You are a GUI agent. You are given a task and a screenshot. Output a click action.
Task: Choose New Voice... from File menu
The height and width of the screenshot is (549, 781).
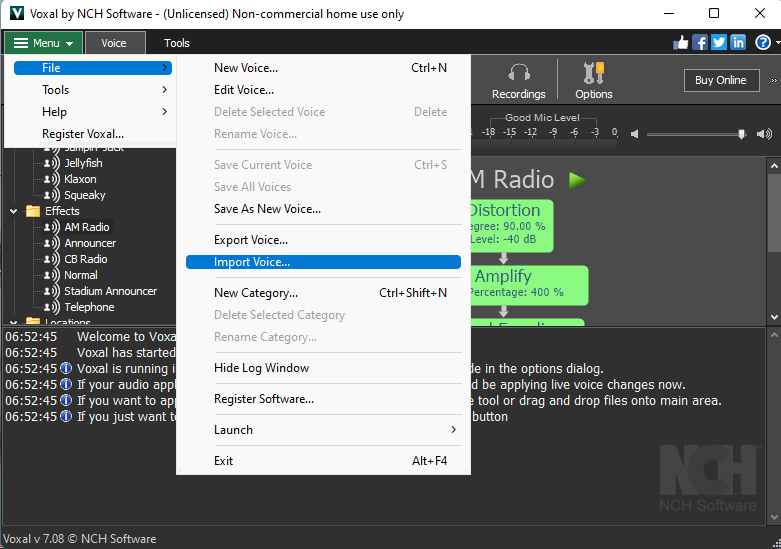(323, 68)
